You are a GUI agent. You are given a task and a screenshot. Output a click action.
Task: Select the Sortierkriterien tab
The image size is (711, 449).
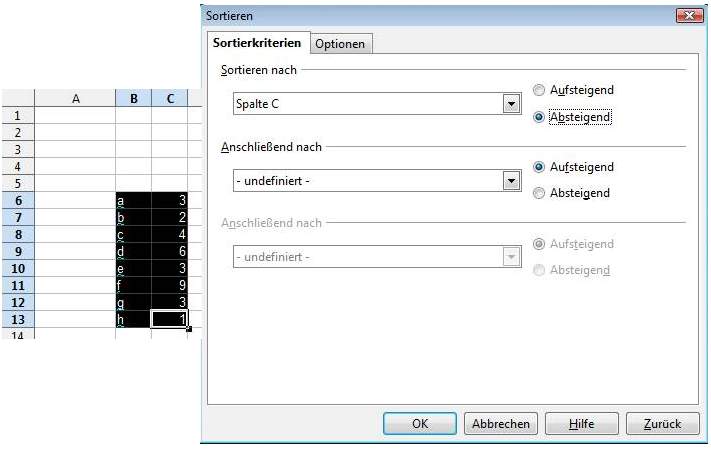tap(257, 44)
